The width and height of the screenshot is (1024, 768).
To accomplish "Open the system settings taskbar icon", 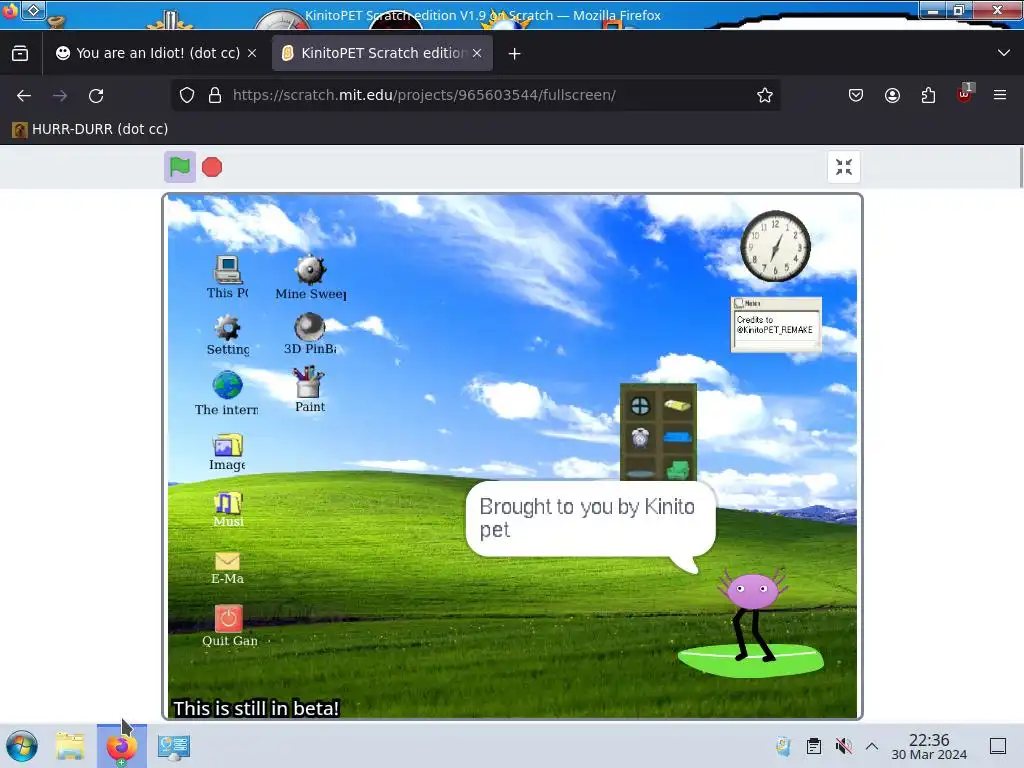I will [x=174, y=746].
